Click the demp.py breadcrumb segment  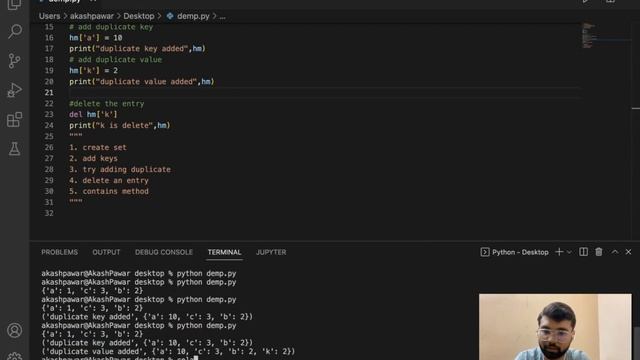click(x=188, y=16)
